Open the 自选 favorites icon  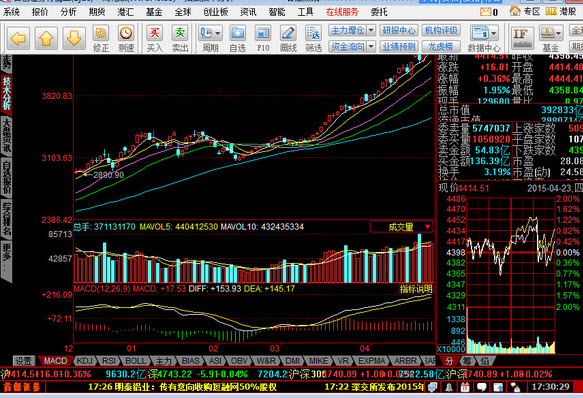click(238, 38)
